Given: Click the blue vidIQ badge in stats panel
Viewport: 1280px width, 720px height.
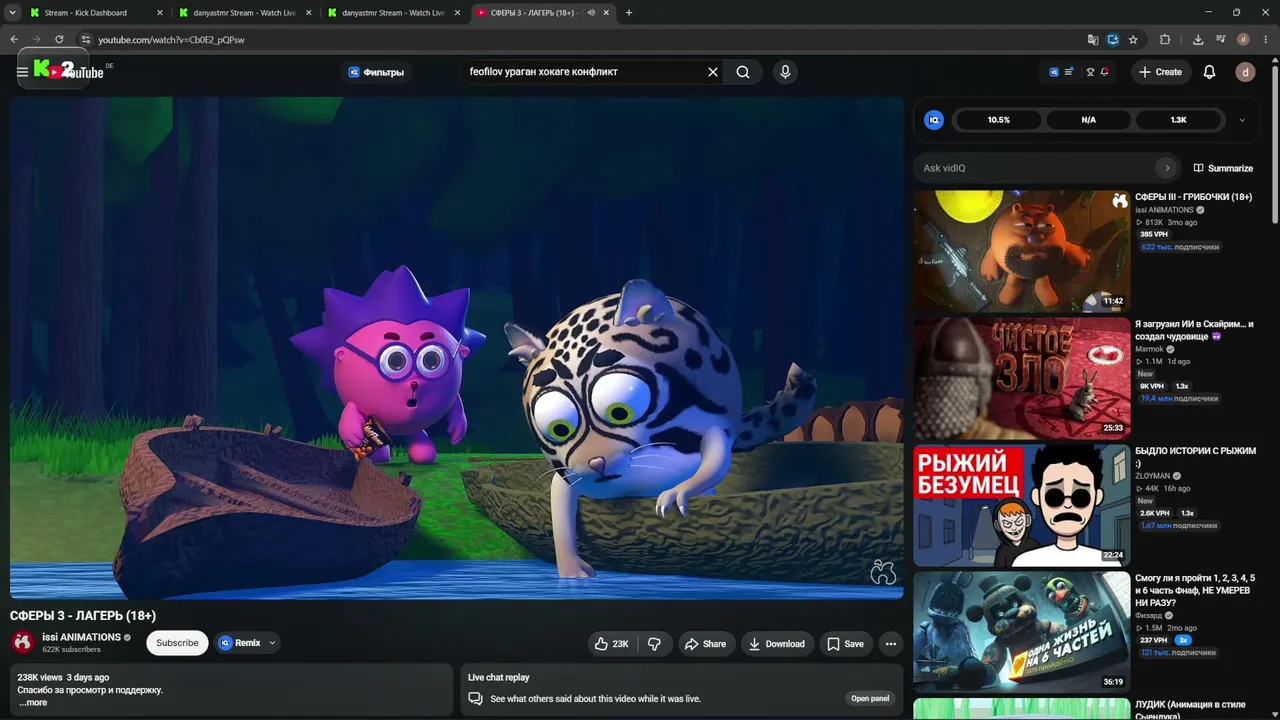Looking at the screenshot, I should 934,120.
